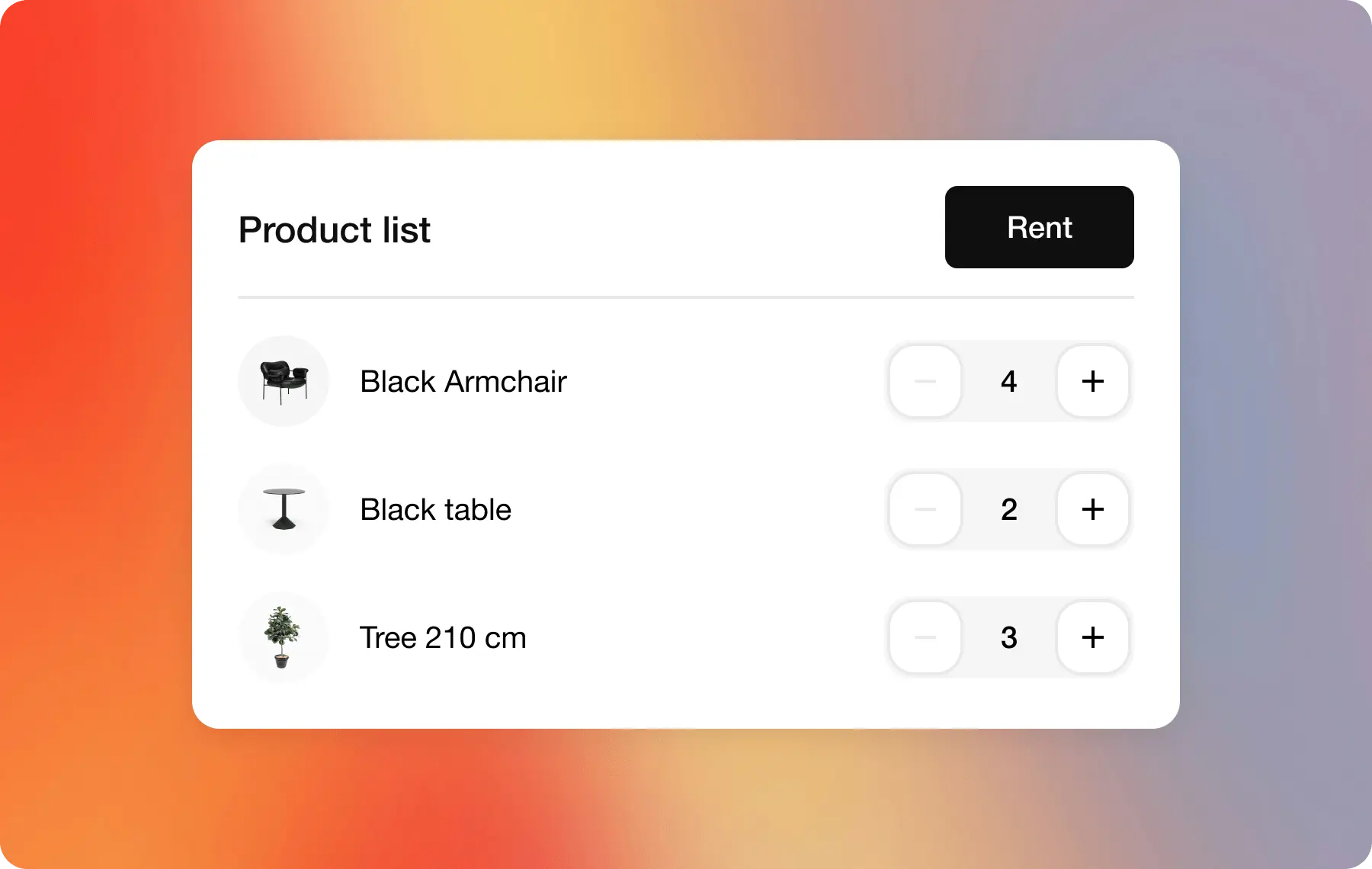
Task: Add one more Black table
Action: pos(1092,509)
